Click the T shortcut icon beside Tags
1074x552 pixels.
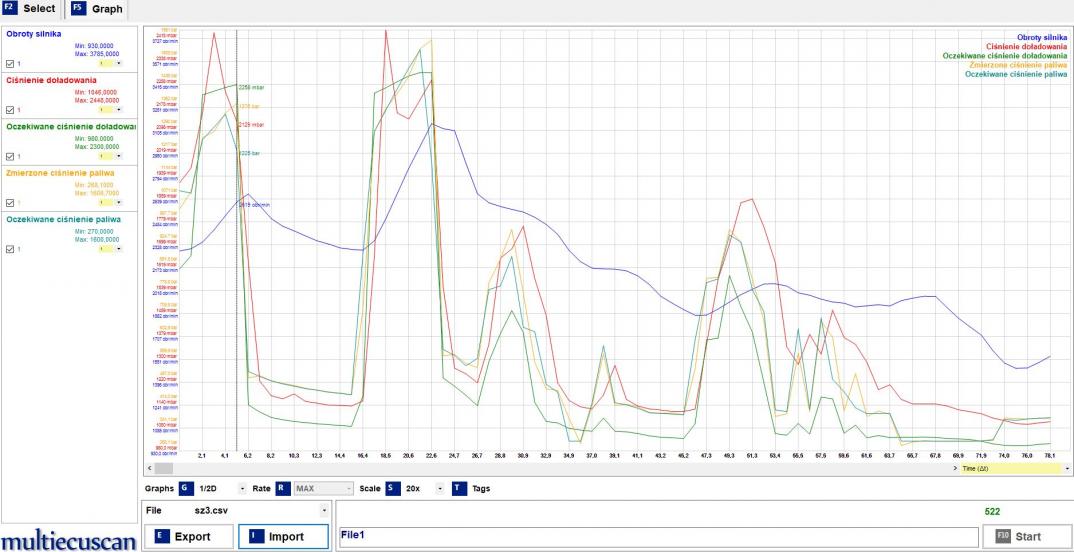click(459, 488)
